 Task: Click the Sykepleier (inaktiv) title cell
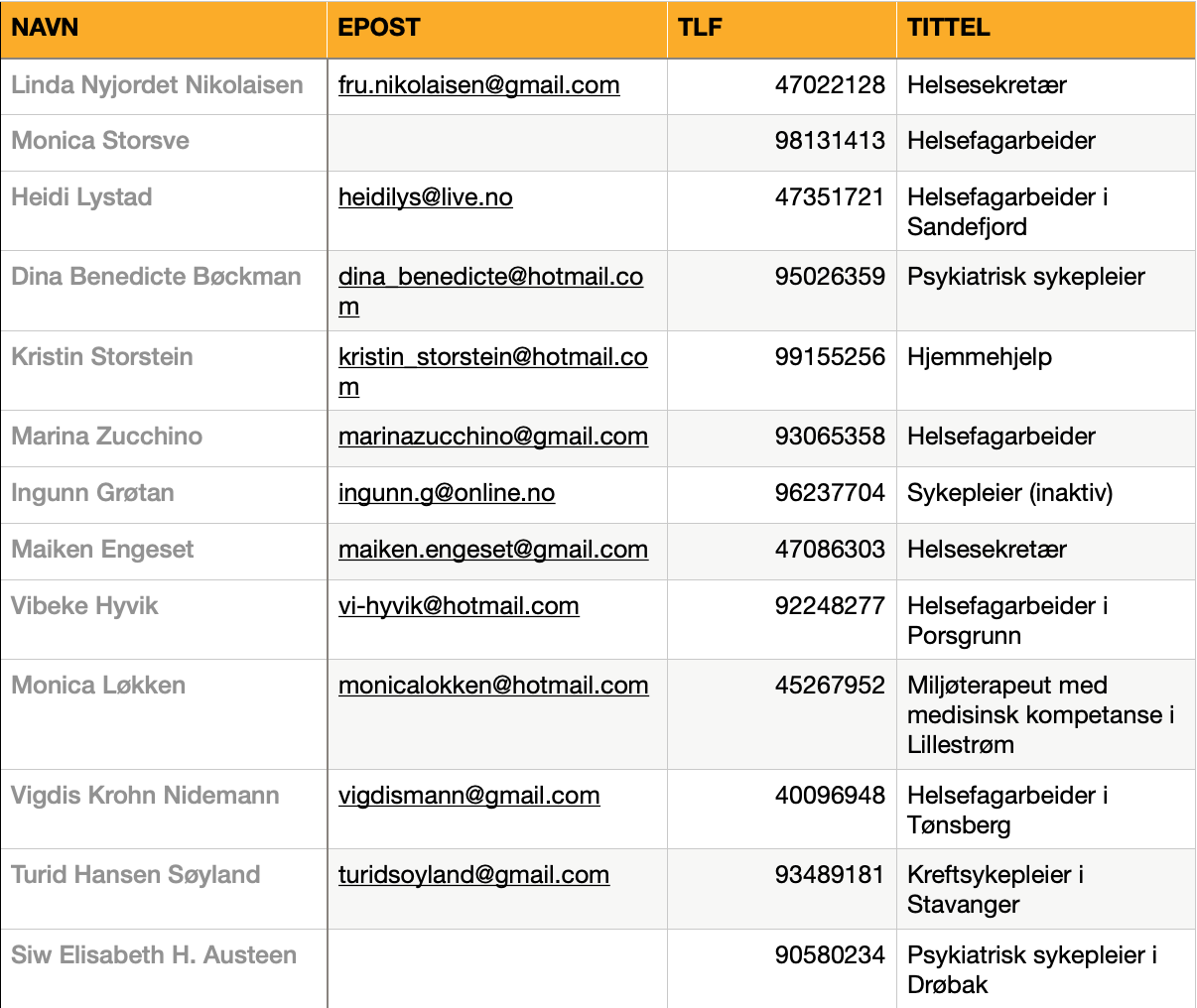click(x=1009, y=493)
